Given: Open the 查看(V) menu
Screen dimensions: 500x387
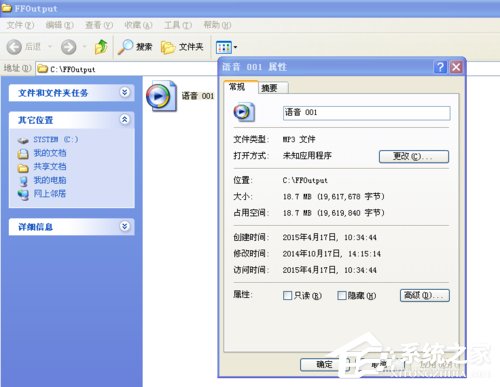Looking at the screenshot, I should coord(99,25).
